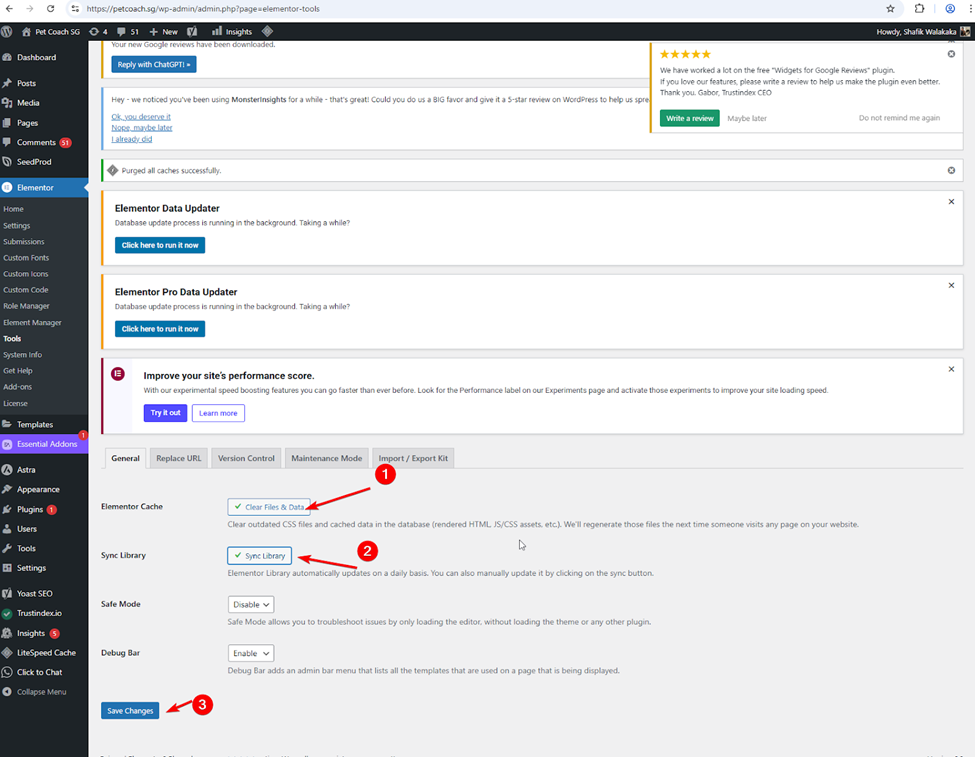975x757 pixels.
Task: Switch to Import / Export Kit tab
Action: [x=413, y=458]
